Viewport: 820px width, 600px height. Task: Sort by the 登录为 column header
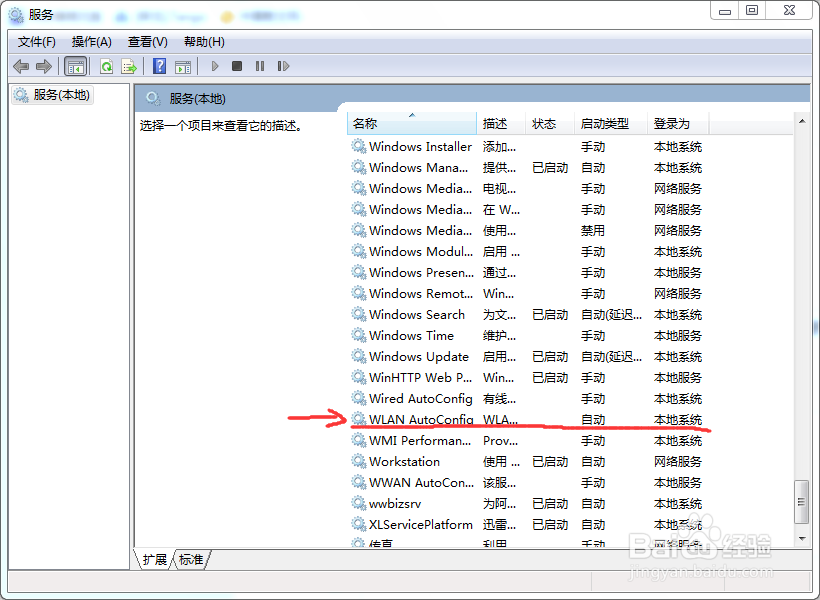(x=678, y=124)
